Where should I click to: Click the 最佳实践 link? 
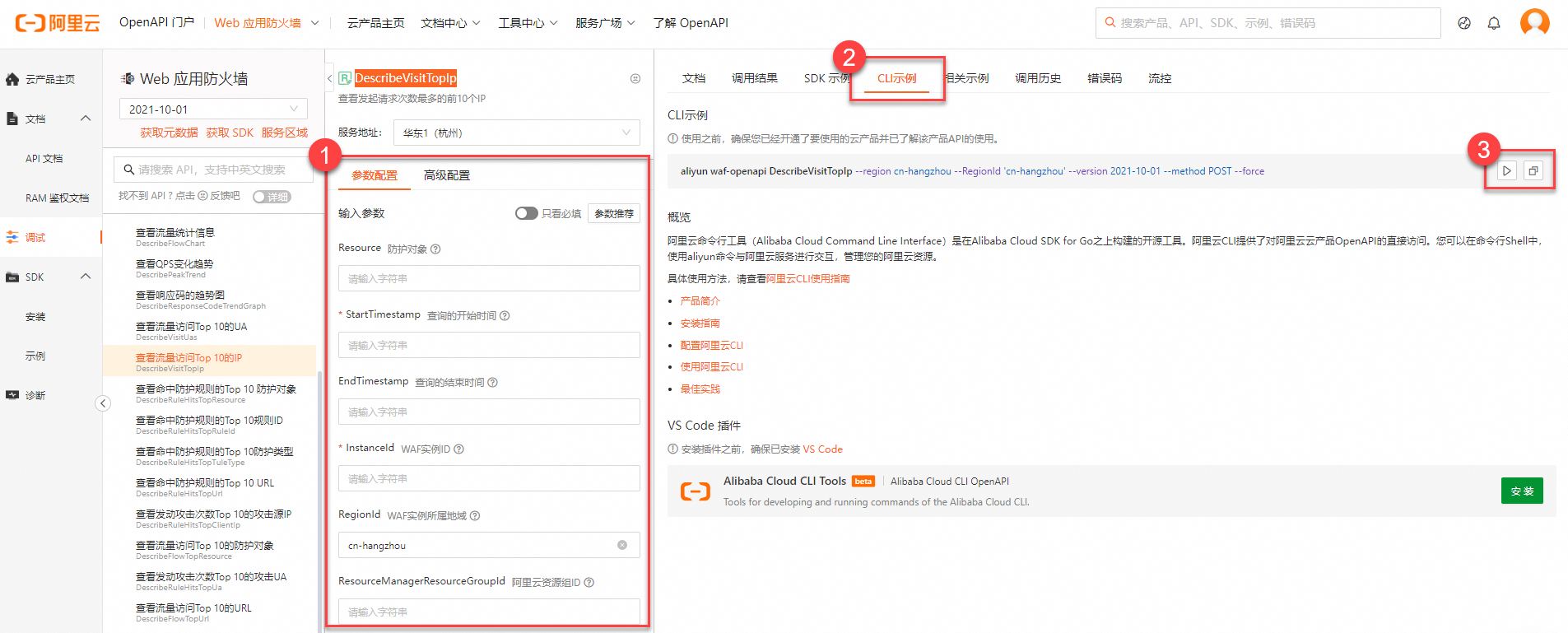(x=700, y=389)
